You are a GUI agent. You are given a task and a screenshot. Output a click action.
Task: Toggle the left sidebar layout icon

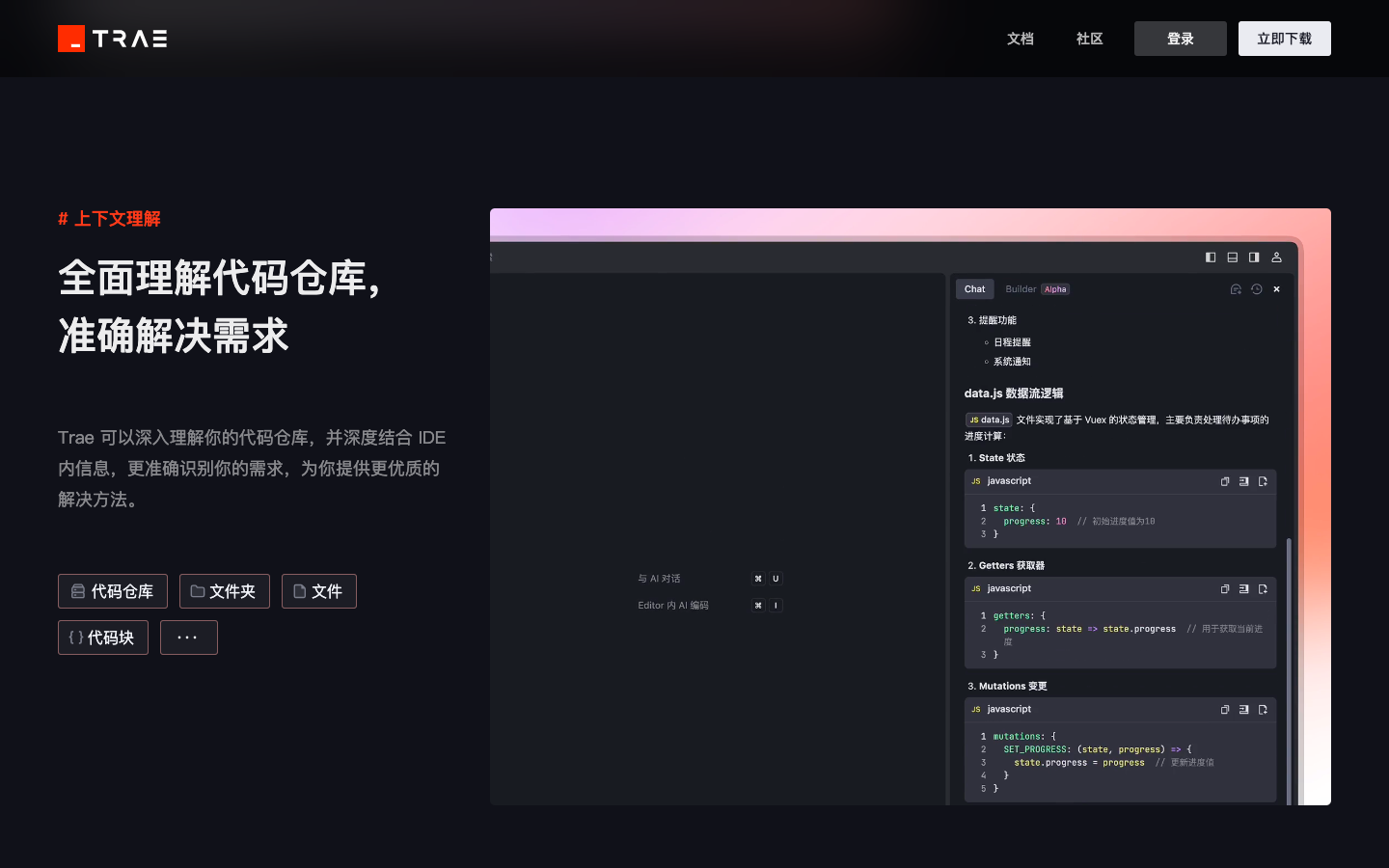tap(1211, 258)
